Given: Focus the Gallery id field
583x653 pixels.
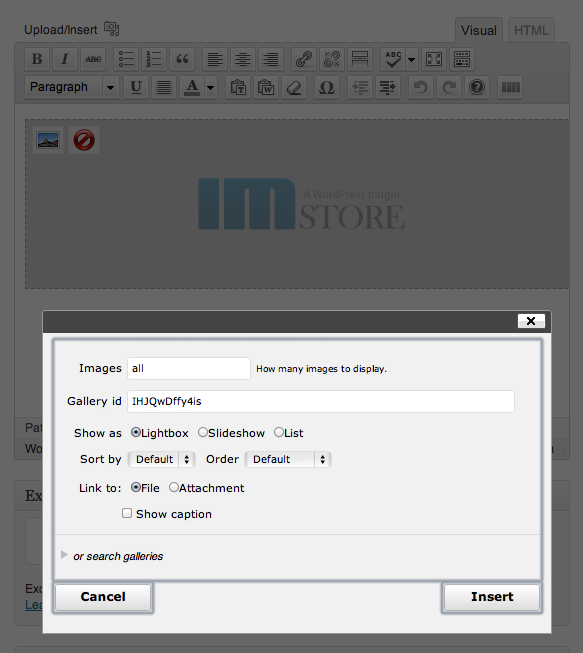Looking at the screenshot, I should [x=321, y=401].
